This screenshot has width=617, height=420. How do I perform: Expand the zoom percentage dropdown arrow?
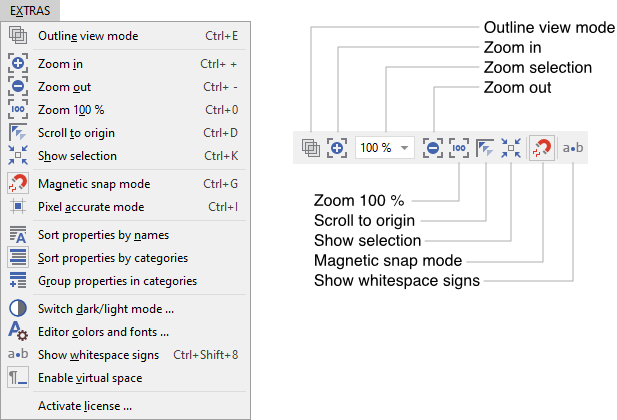404,147
